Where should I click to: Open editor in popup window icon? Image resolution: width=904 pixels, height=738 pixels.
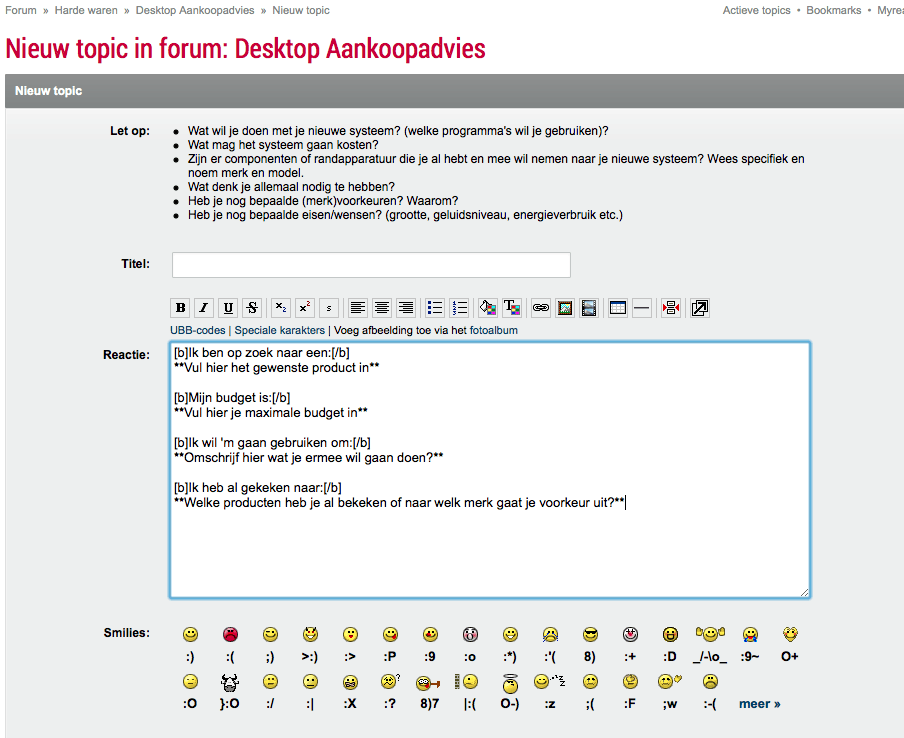(699, 308)
